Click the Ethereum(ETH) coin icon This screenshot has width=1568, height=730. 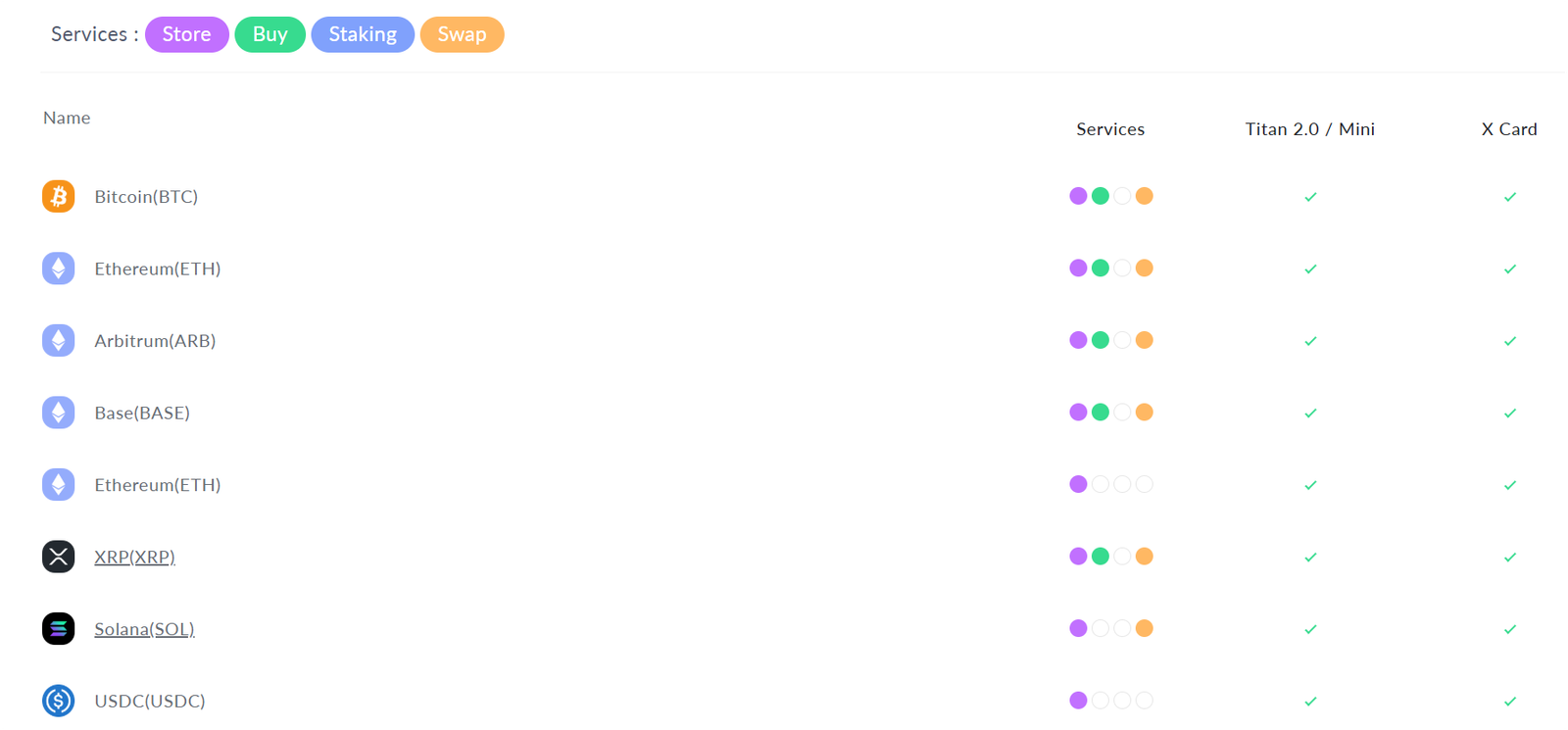[58, 268]
